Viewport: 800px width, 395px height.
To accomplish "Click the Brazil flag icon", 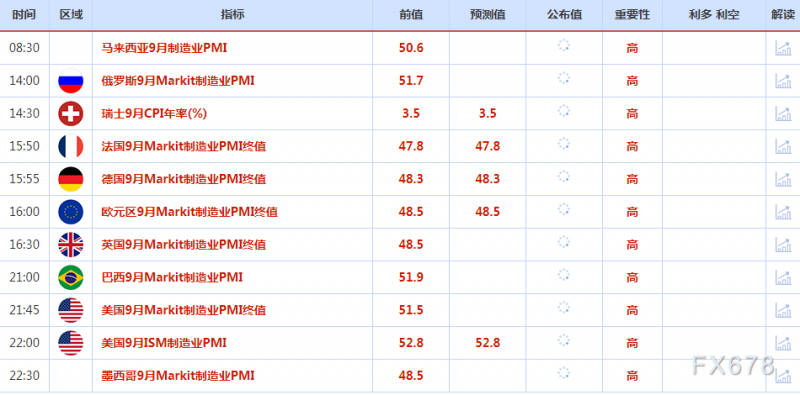I will pyautogui.click(x=70, y=277).
